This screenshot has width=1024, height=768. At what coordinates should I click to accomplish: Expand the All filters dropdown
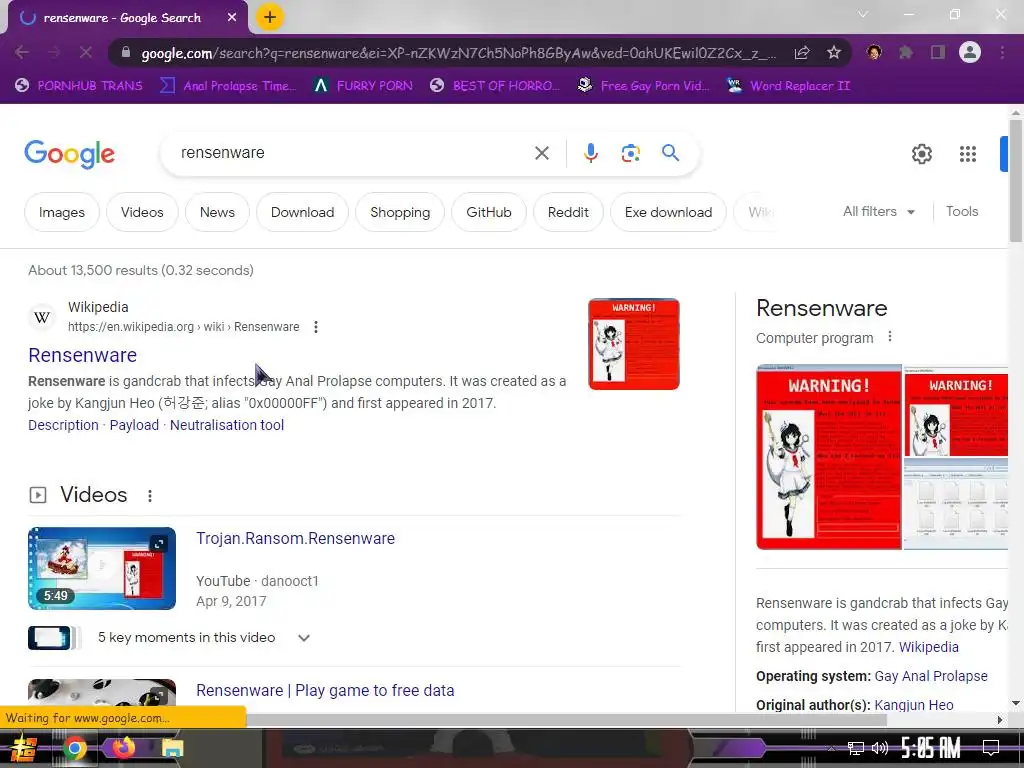878,212
